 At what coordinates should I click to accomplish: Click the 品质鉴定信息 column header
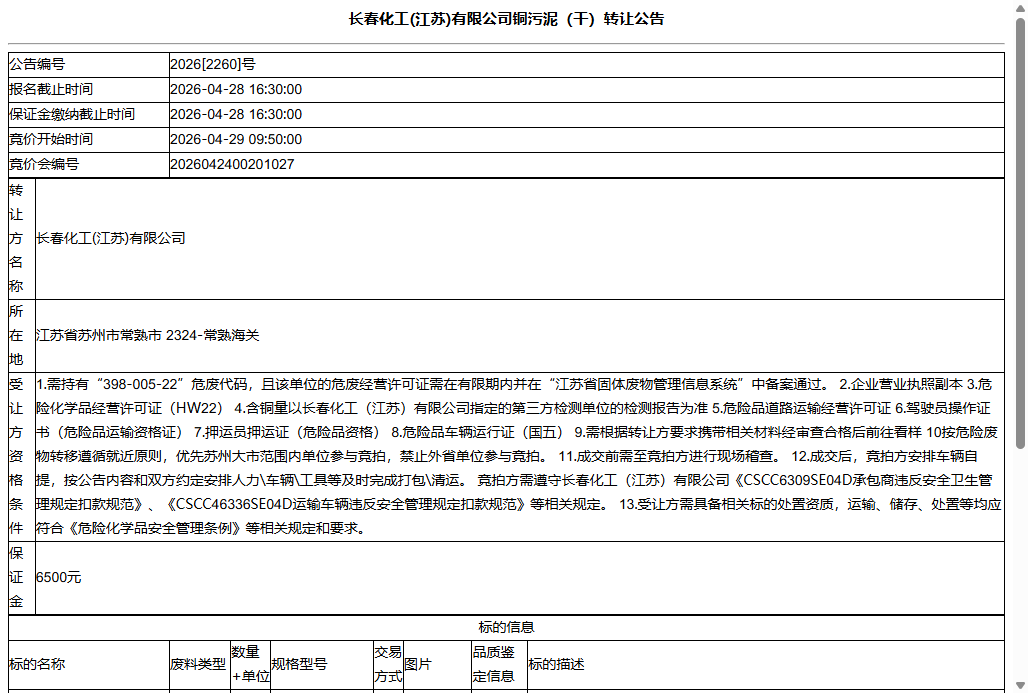tap(499, 664)
